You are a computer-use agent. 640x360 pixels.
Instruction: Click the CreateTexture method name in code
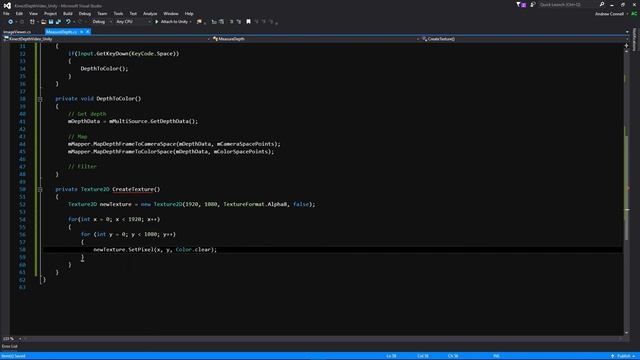[x=133, y=189]
